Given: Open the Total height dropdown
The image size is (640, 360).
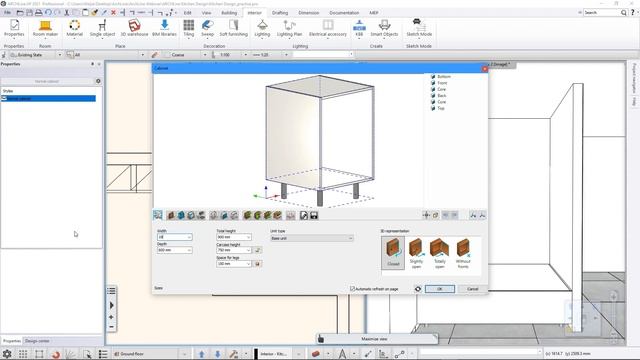Looking at the screenshot, I should click(248, 237).
